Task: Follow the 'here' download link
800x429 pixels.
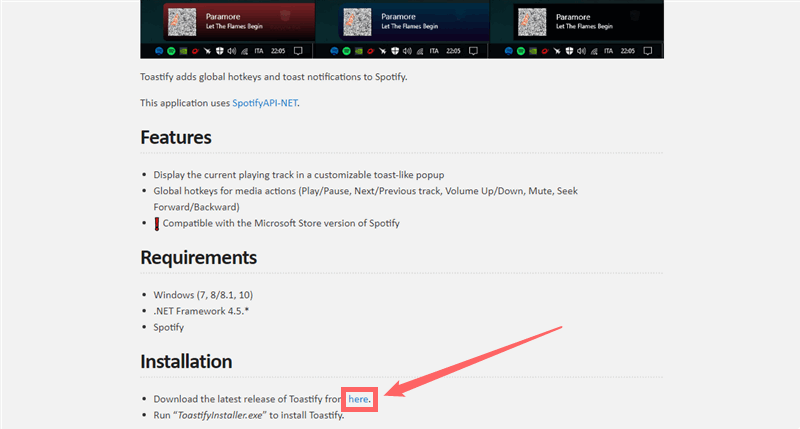Action: [x=358, y=399]
